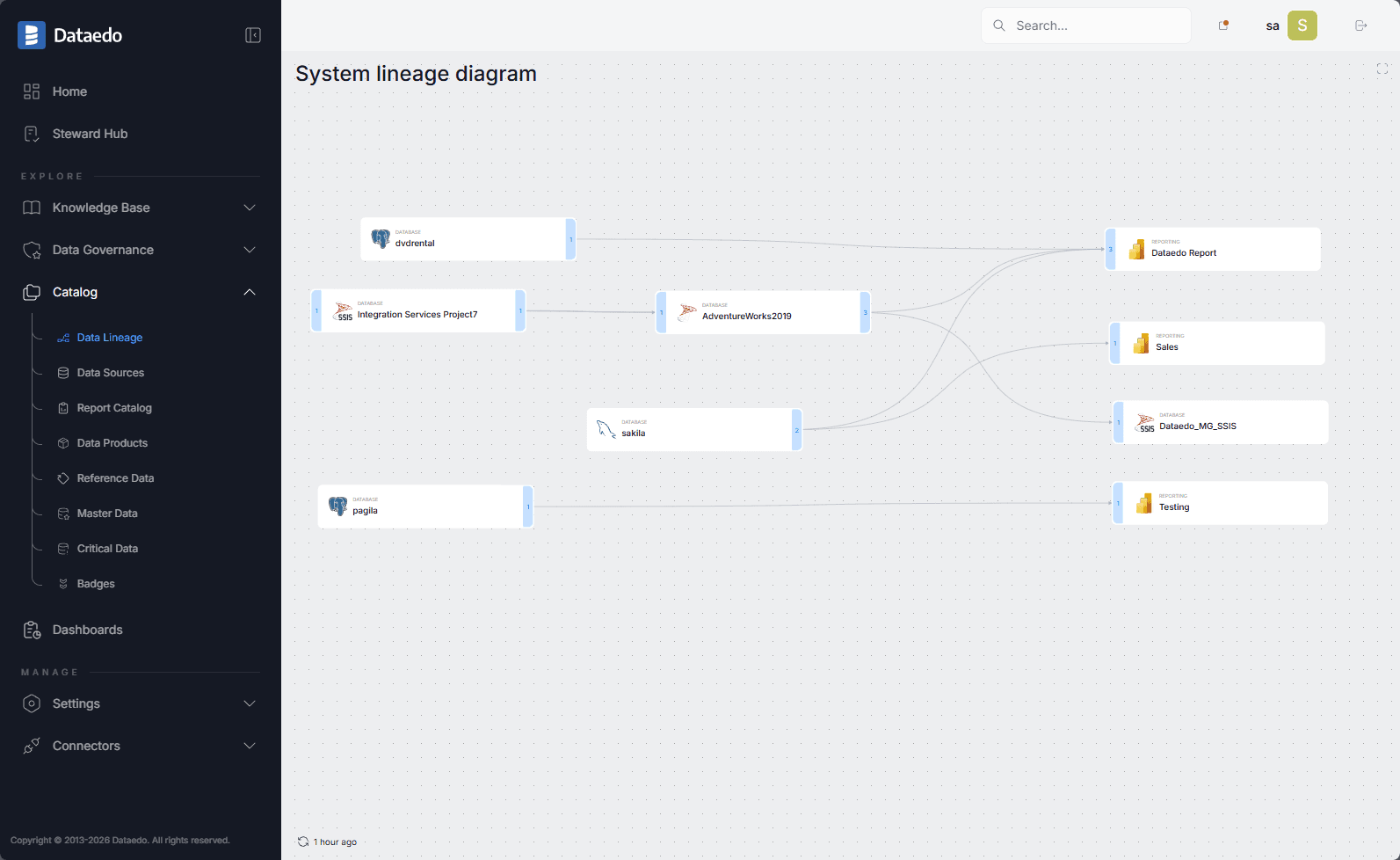
Task: Click the Dashboards icon
Action: click(32, 630)
